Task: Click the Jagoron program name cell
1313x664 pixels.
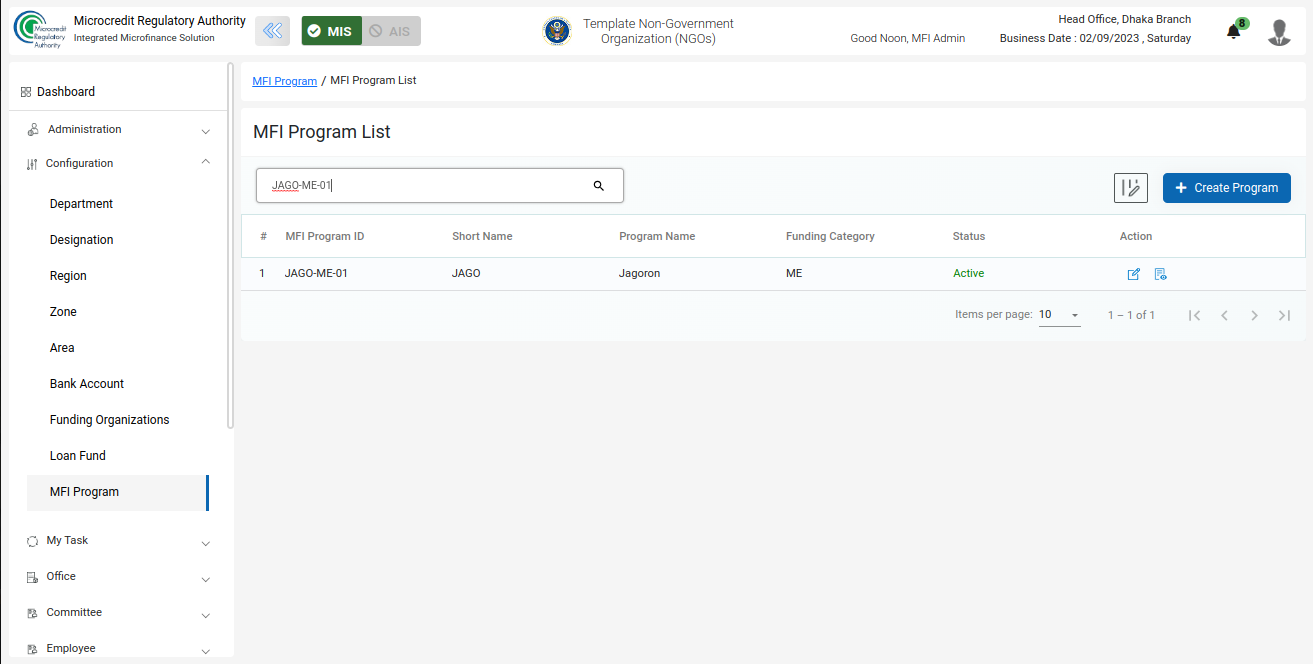Action: coord(640,274)
